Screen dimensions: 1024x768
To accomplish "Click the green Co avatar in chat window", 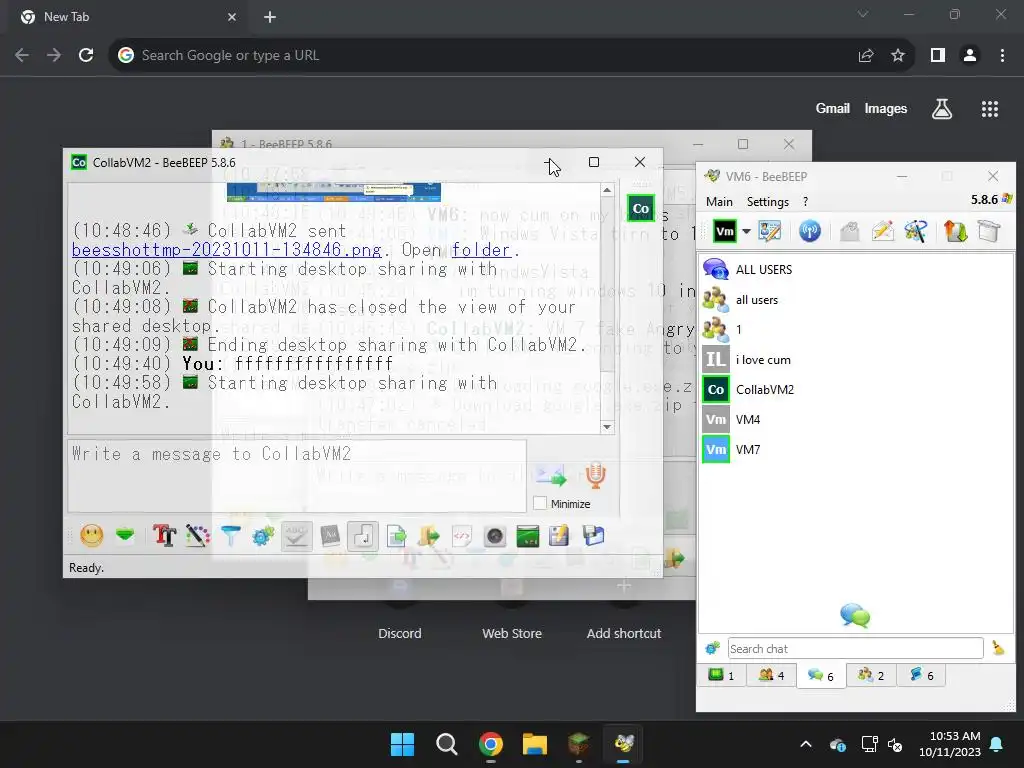I will click(x=641, y=209).
